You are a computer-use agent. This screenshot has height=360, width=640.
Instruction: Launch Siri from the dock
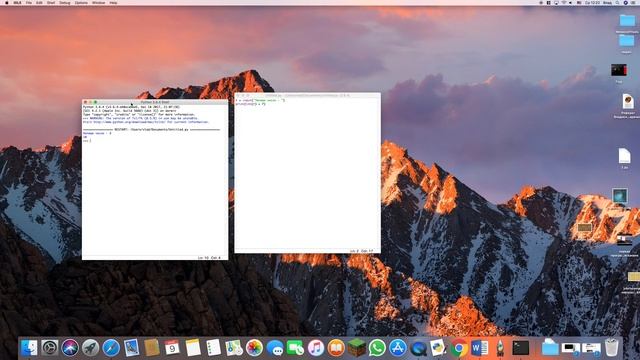pos(70,348)
